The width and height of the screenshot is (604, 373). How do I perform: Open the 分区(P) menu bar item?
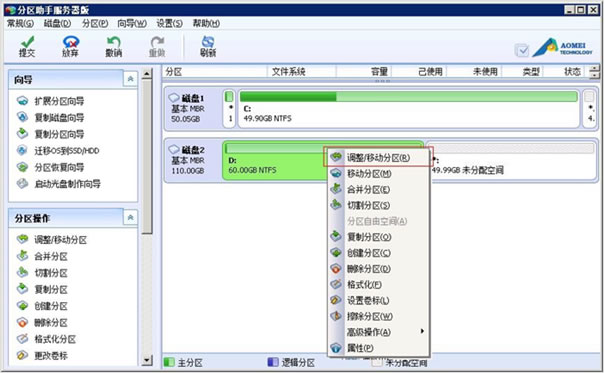coord(95,24)
